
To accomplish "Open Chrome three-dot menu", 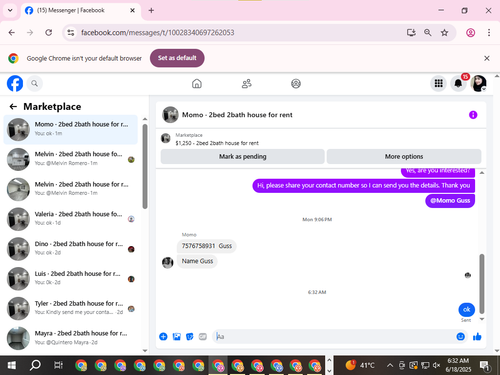I will coord(489,33).
